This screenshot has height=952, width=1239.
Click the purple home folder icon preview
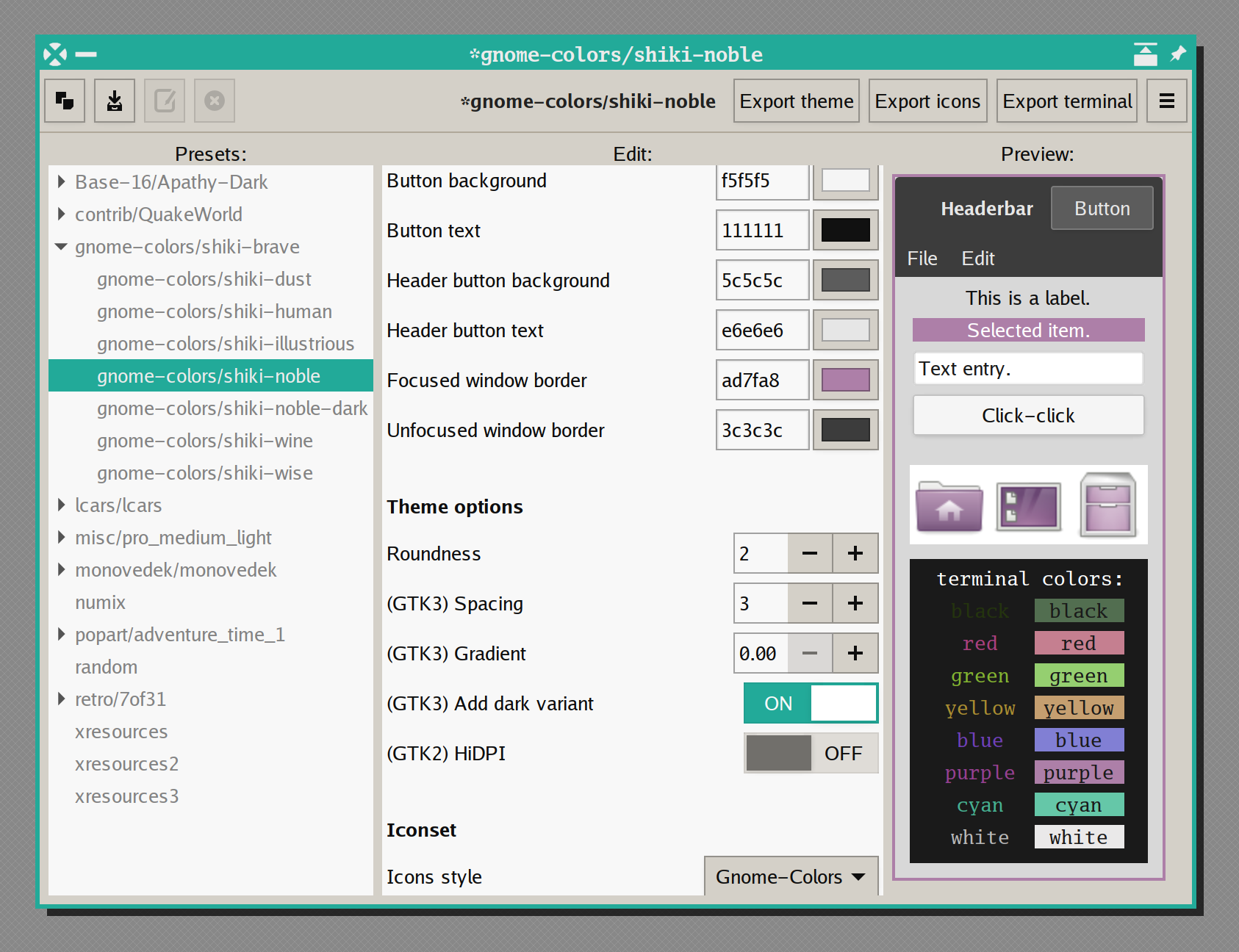coord(949,506)
